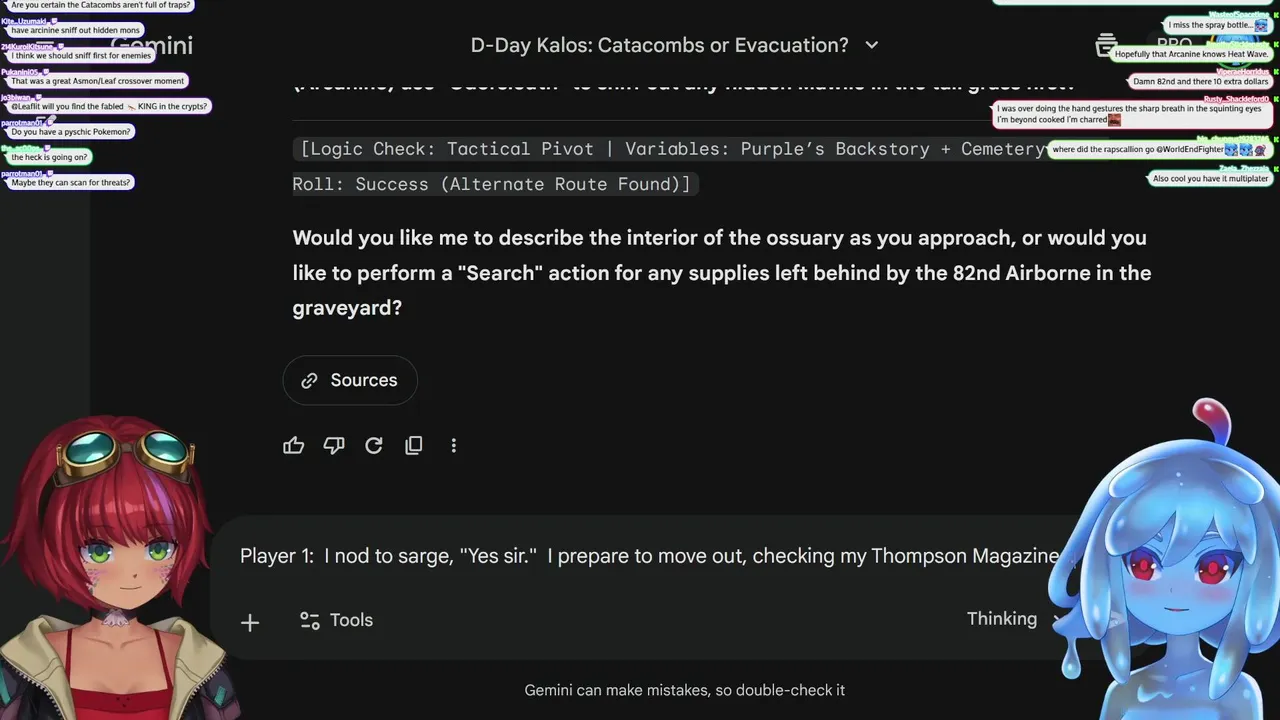
Task: Copy the response using the copy icon
Action: click(414, 446)
